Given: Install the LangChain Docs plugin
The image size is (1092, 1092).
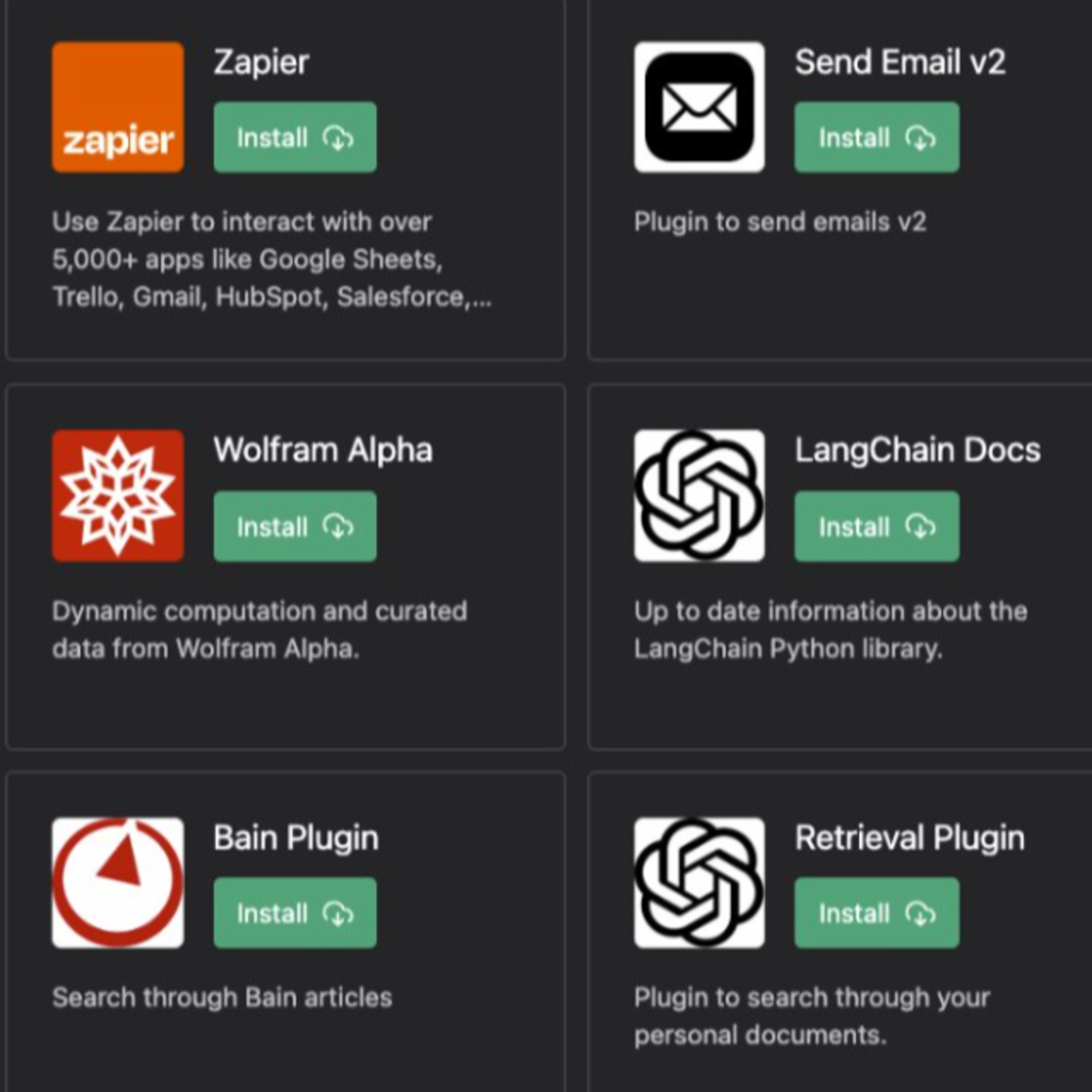Looking at the screenshot, I should 877,526.
